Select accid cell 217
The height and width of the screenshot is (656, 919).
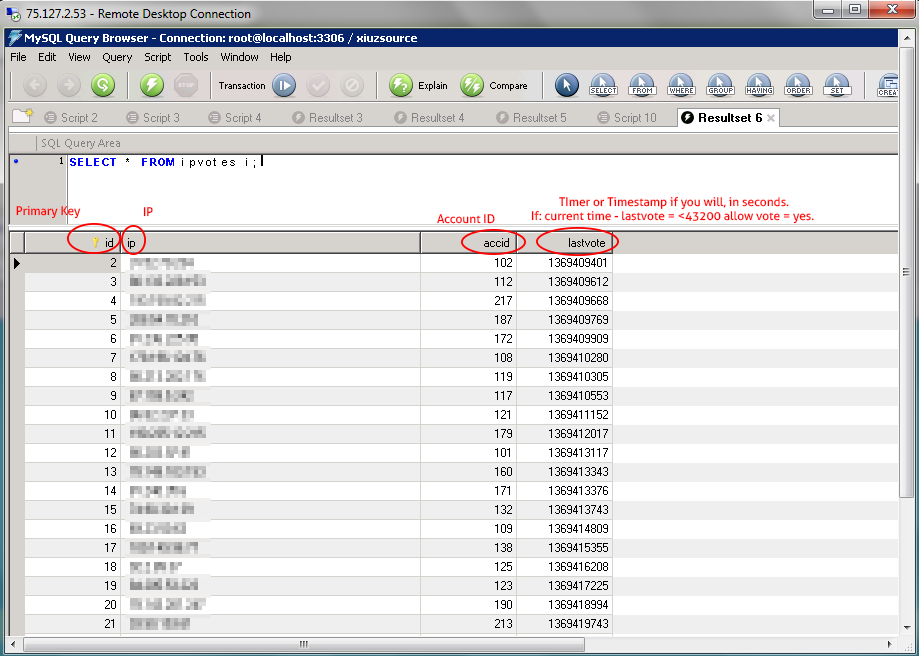[468, 301]
